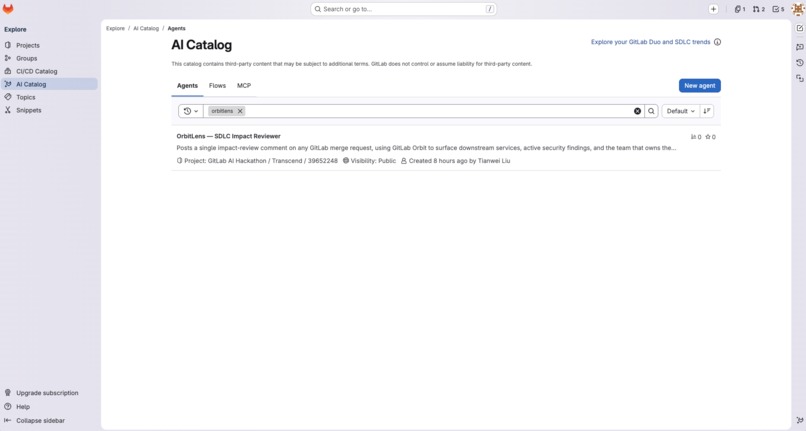Toggle sort direction icon next to Default
The height and width of the screenshot is (431, 806).
[x=707, y=111]
